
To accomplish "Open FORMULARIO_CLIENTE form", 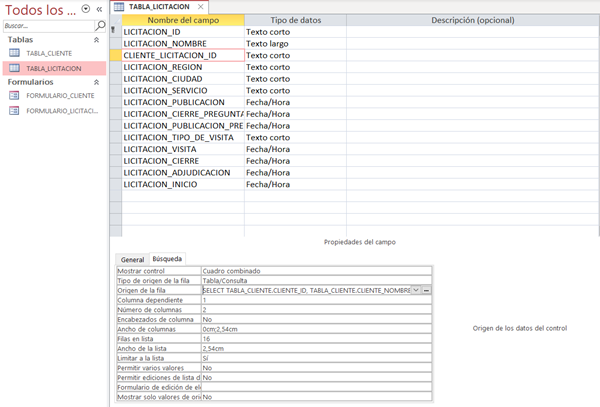I will [59, 96].
